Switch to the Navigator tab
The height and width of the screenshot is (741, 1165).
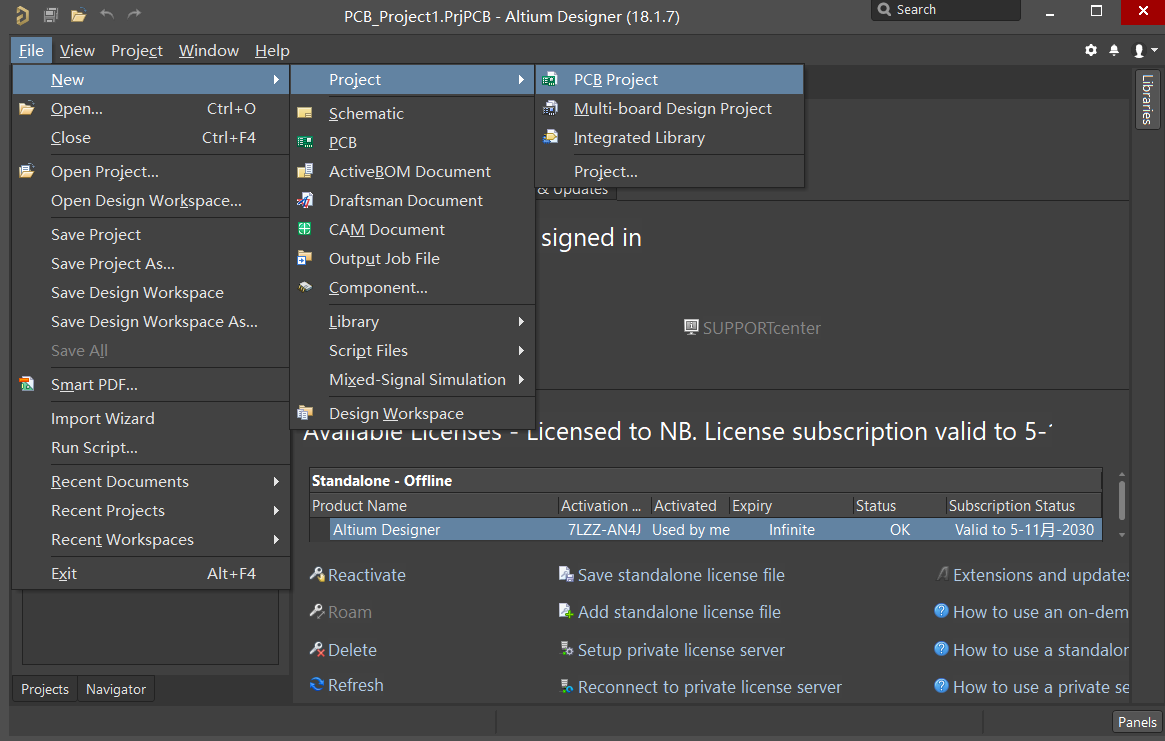[116, 689]
